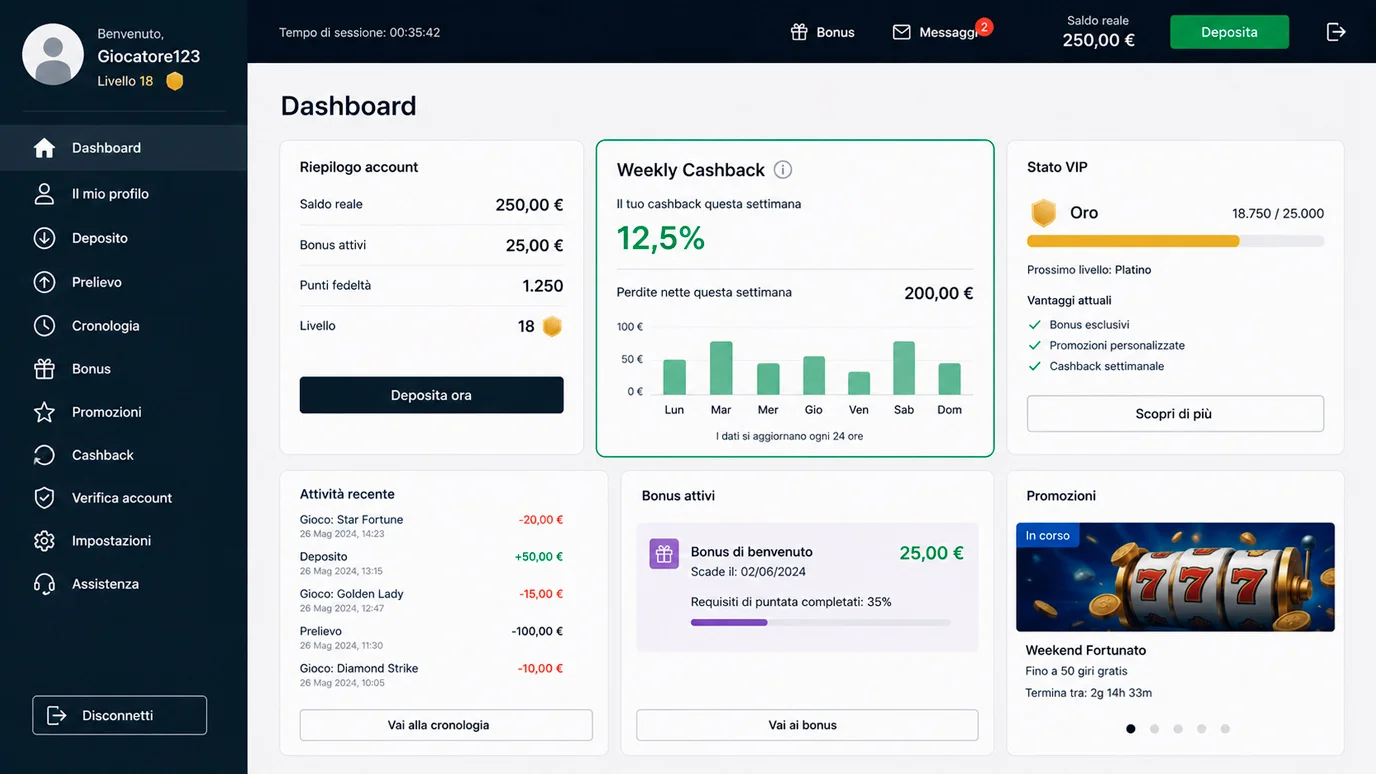
Task: Select the fourth promotions carousel dot
Action: click(1201, 729)
